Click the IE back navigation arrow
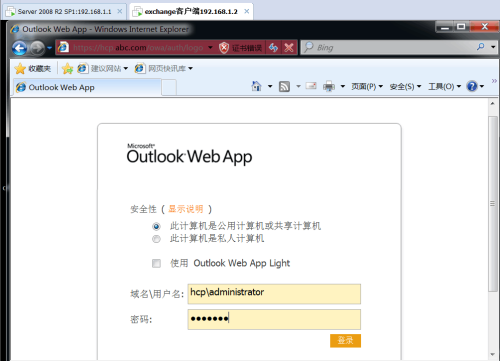The width and height of the screenshot is (500, 361). point(19,48)
